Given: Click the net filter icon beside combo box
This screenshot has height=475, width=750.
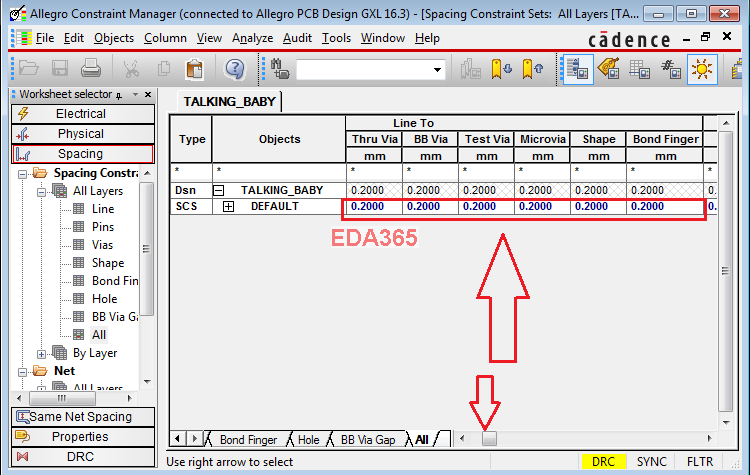Looking at the screenshot, I should coord(280,69).
